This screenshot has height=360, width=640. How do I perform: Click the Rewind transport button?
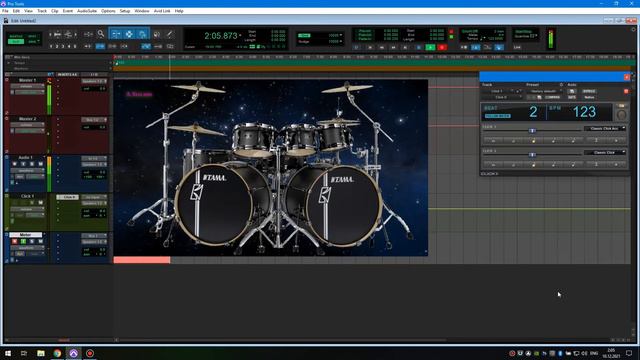click(x=382, y=47)
